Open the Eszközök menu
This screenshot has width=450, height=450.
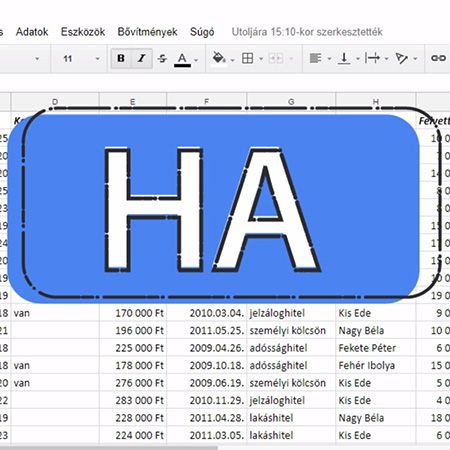click(83, 32)
